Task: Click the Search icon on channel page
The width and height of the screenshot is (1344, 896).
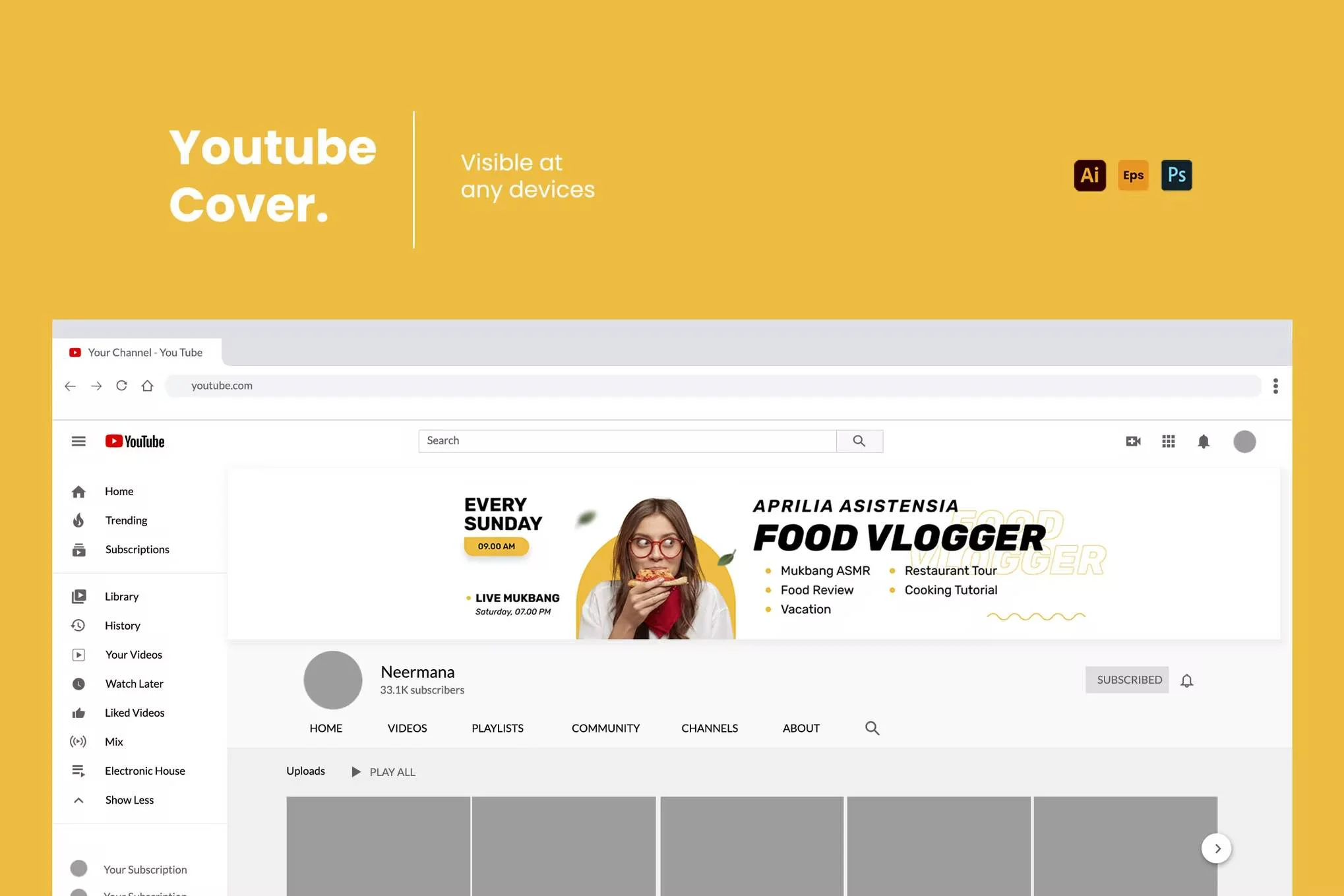Action: [x=871, y=727]
